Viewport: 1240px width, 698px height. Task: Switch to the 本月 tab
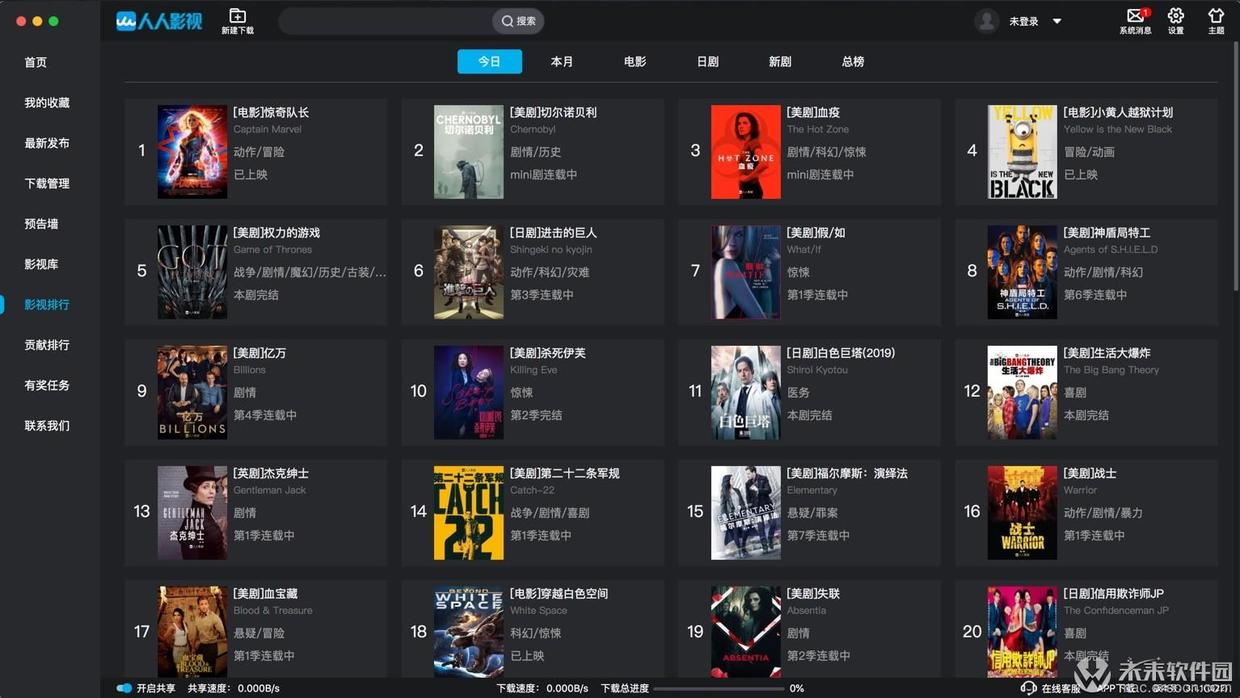562,61
